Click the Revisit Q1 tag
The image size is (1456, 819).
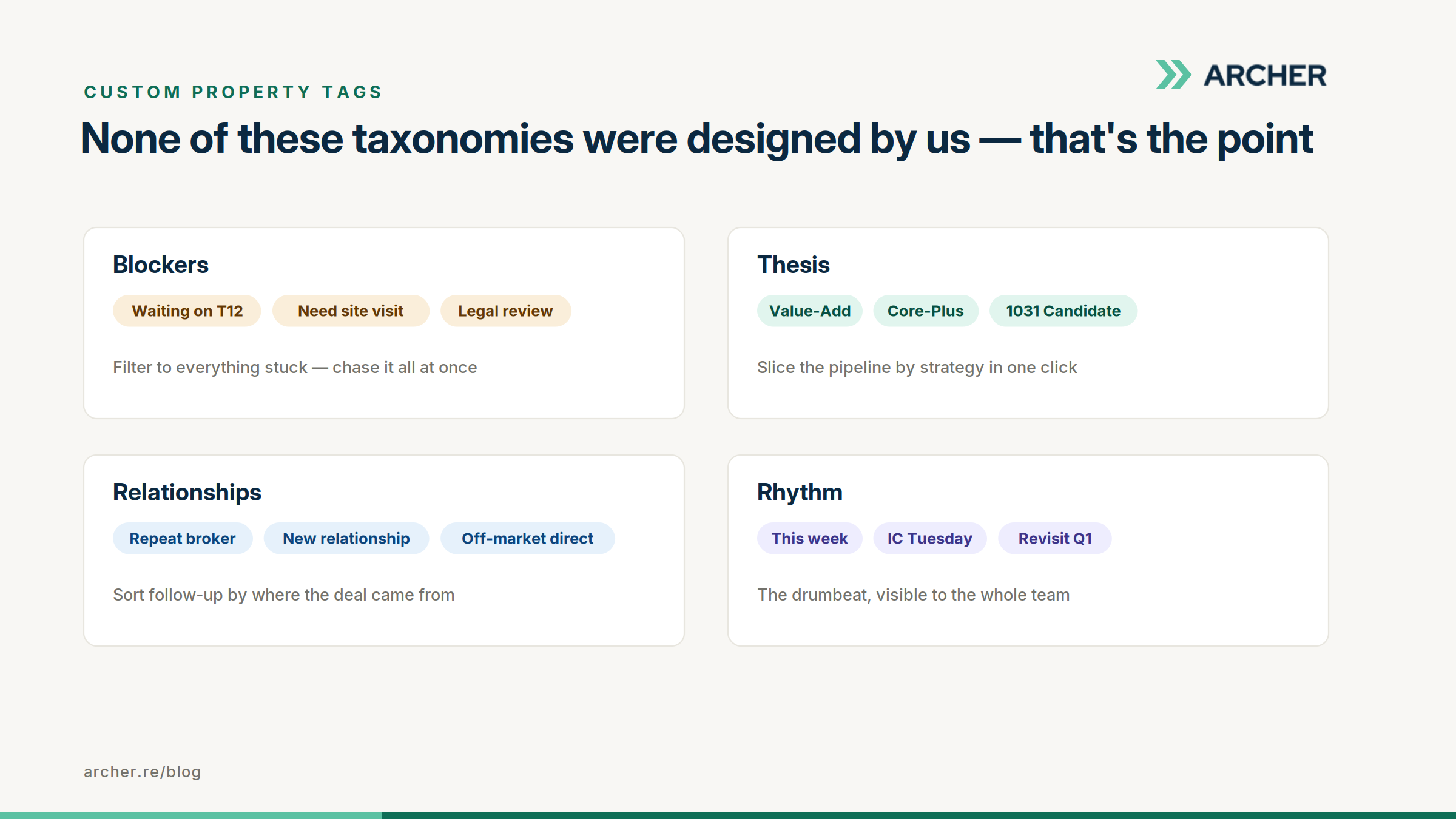coord(1055,538)
